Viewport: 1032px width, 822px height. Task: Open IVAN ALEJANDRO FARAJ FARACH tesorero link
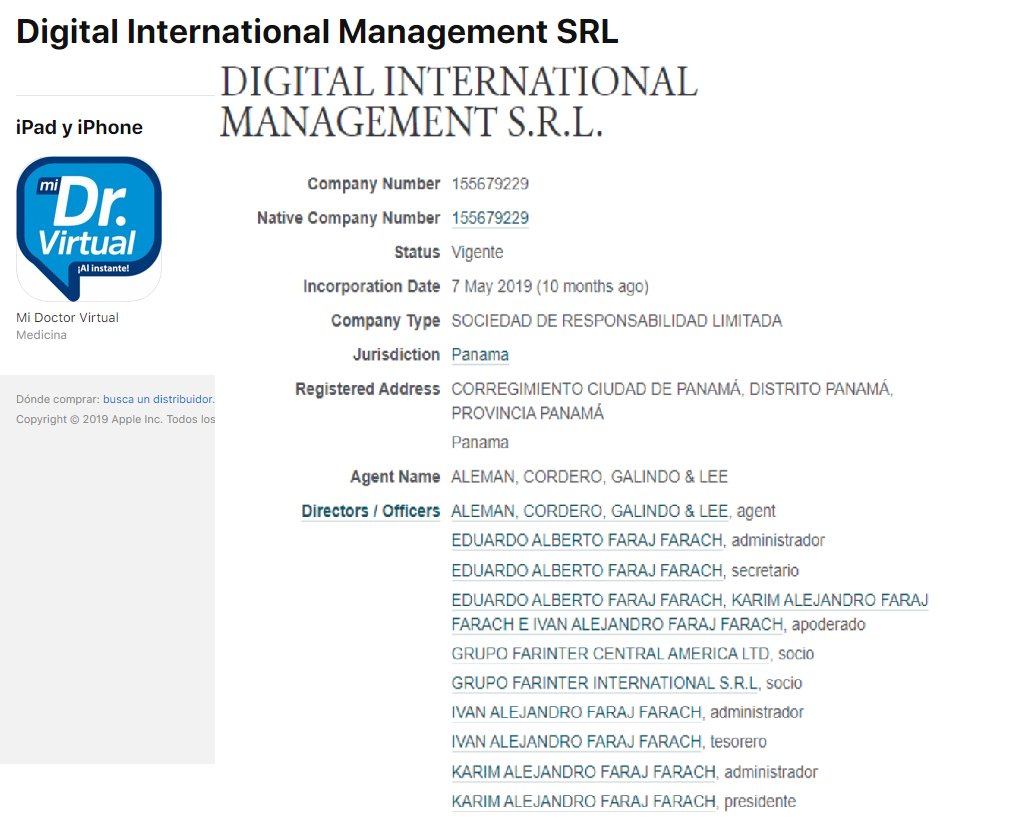577,742
